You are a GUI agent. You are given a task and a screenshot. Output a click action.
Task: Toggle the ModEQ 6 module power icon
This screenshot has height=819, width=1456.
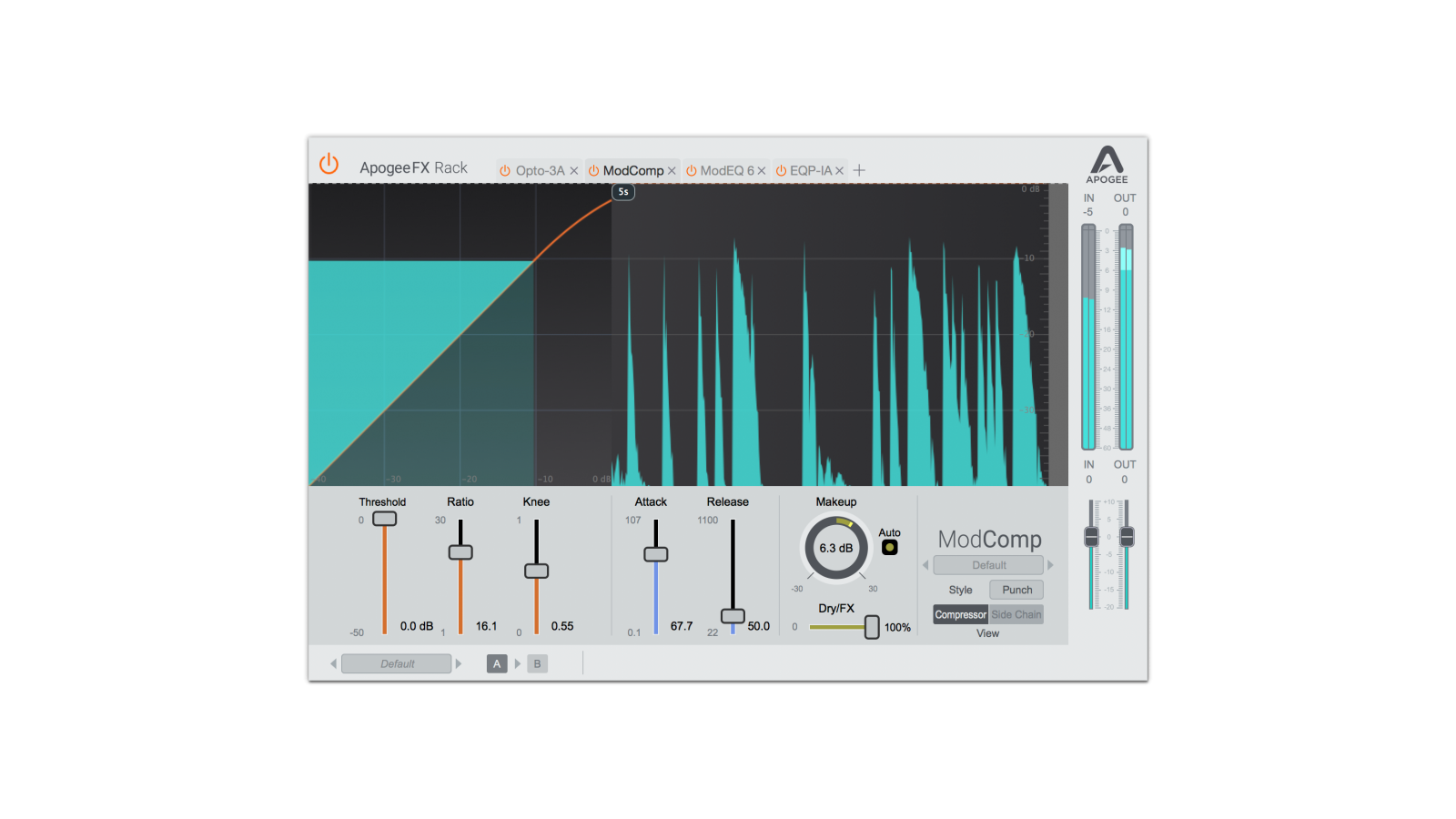point(691,170)
